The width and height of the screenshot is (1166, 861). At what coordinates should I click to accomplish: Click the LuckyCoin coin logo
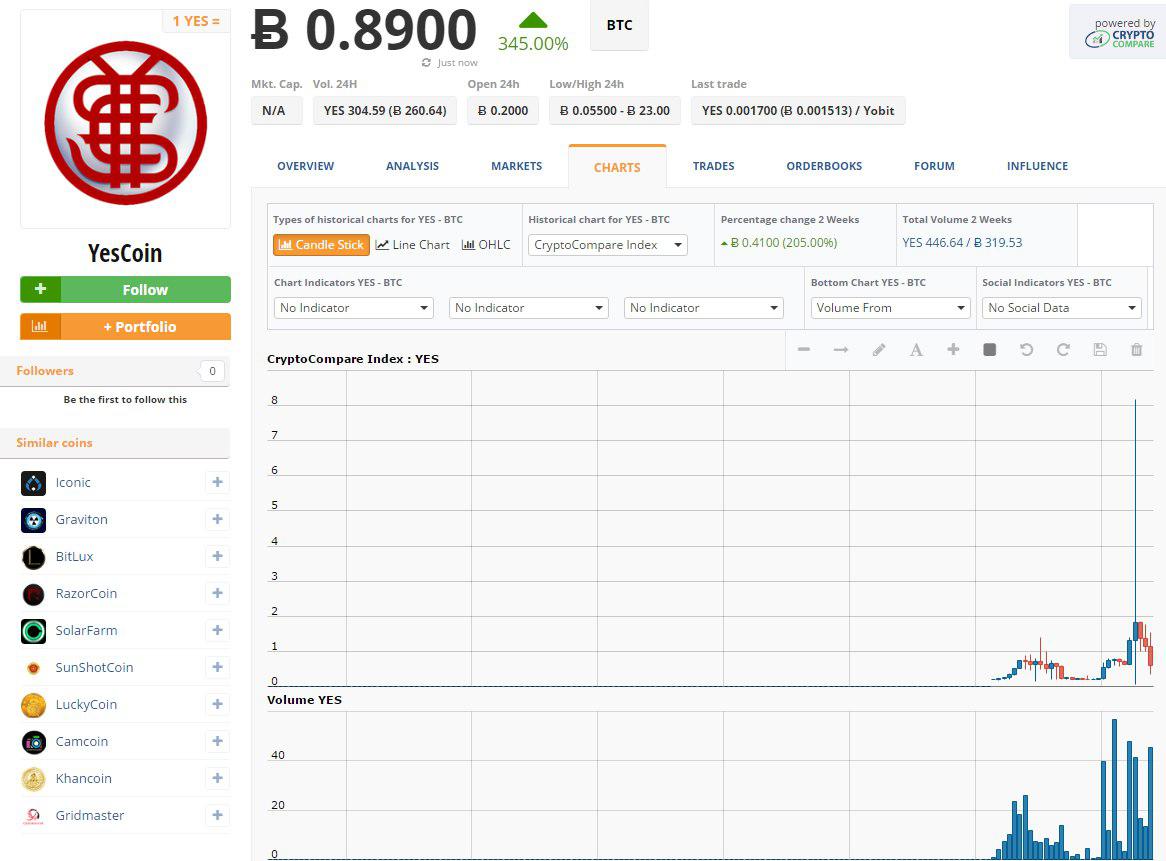pos(33,705)
